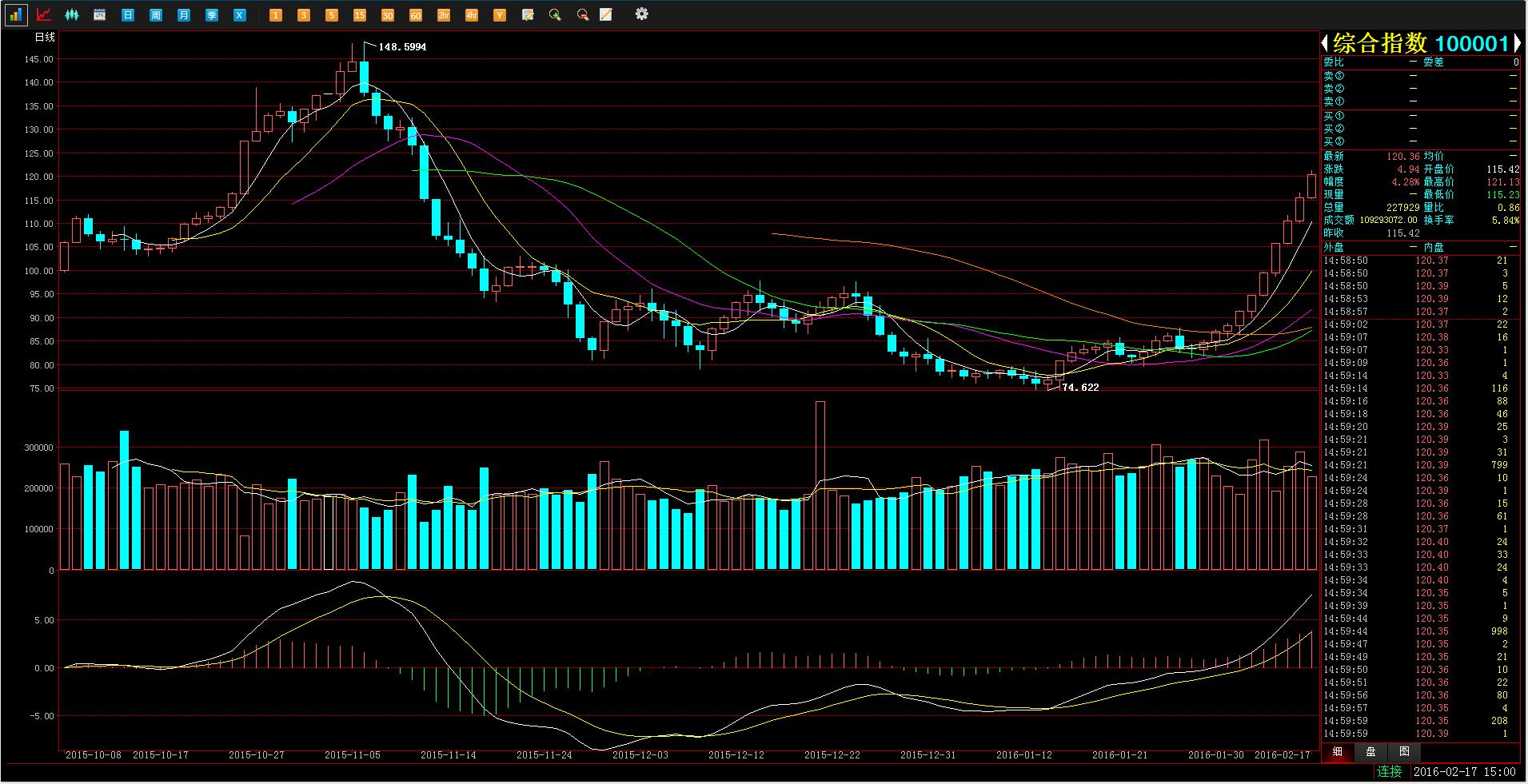Click the 14:59:21 trade row with 799
1528x784 pixels.
[x=1421, y=465]
